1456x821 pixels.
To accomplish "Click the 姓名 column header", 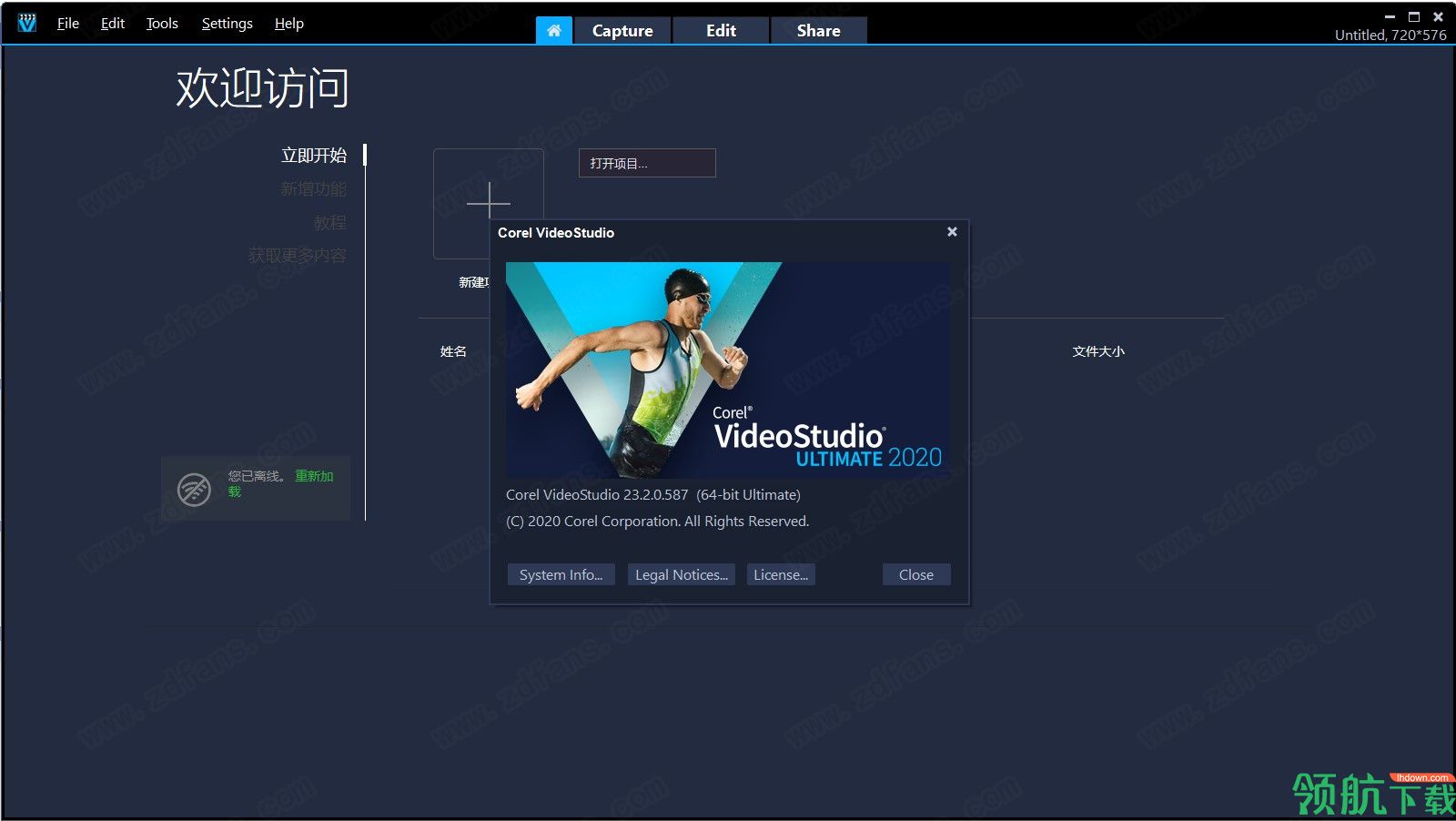I will click(x=453, y=351).
